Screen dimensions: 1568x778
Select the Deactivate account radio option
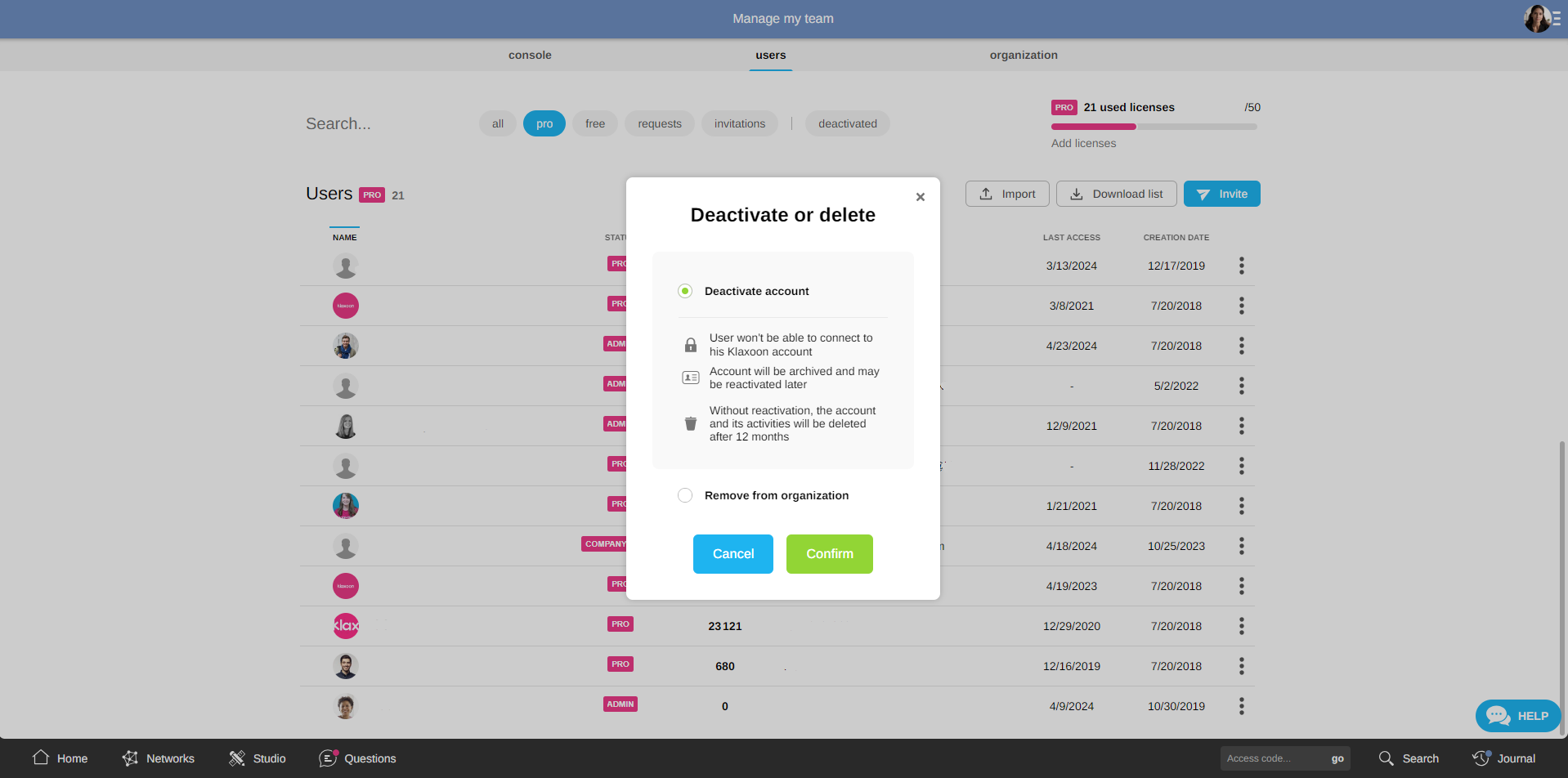(x=685, y=291)
